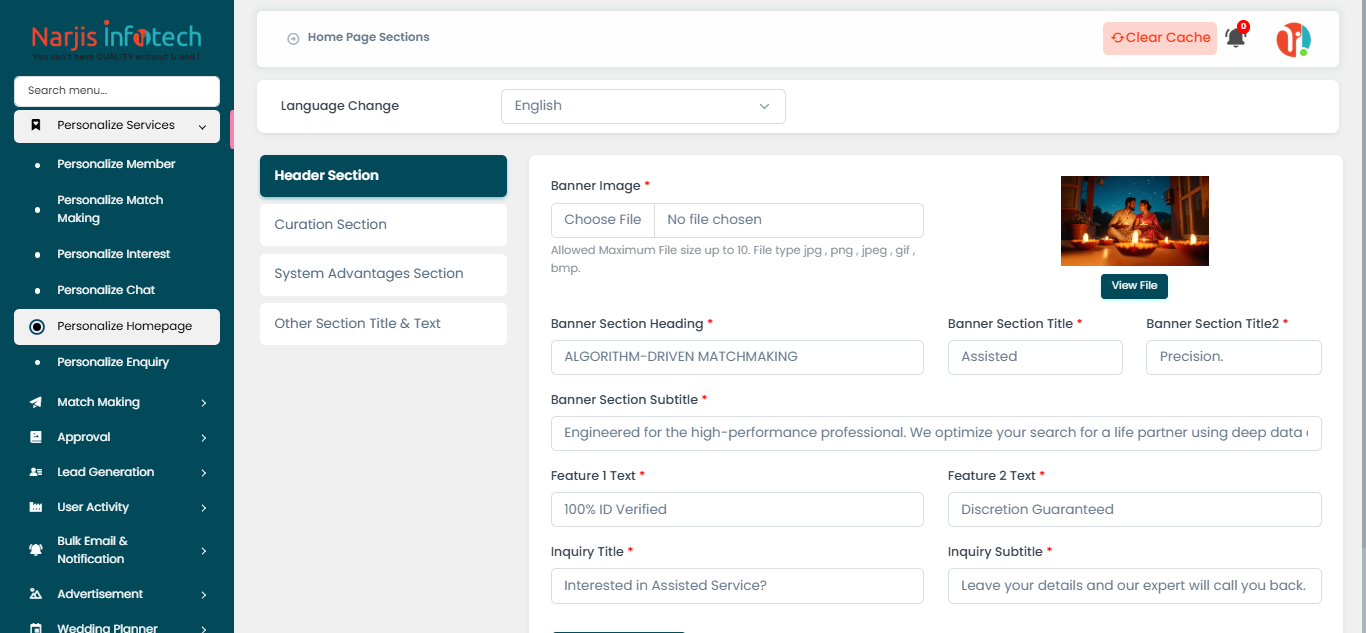1366x633 pixels.
Task: Expand the Lead Generation menu arrow
Action: coord(204,472)
